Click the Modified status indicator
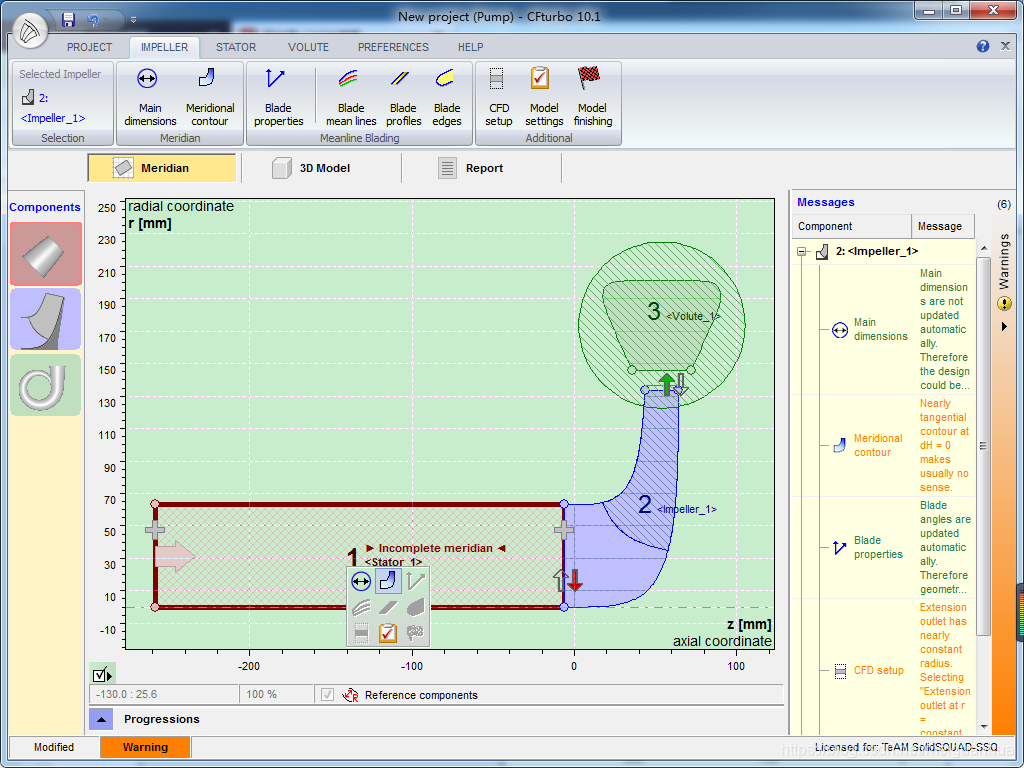This screenshot has width=1024, height=768. (54, 747)
